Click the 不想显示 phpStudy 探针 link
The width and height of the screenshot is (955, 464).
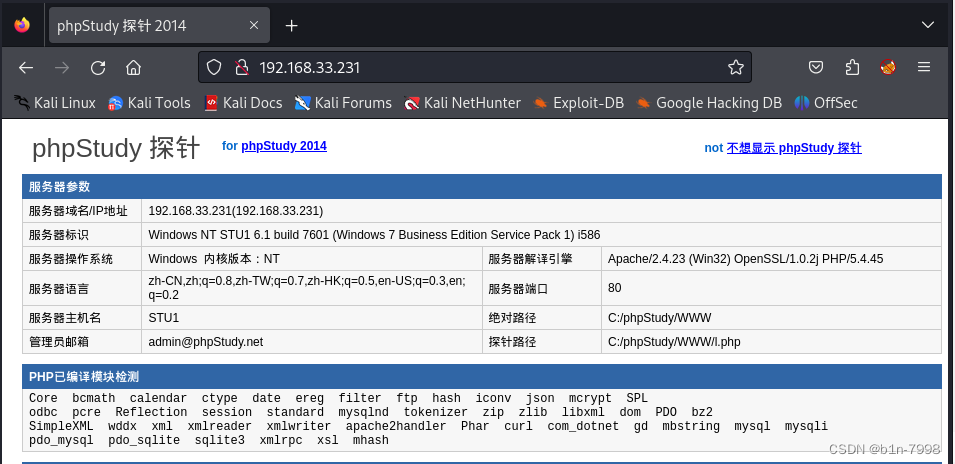point(794,148)
